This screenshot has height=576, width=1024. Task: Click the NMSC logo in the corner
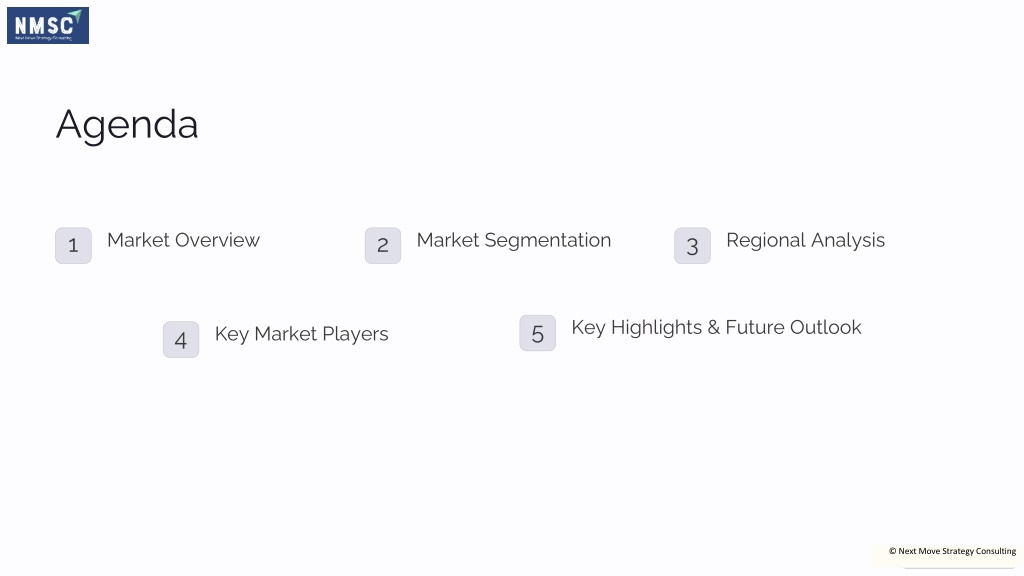pyautogui.click(x=48, y=25)
